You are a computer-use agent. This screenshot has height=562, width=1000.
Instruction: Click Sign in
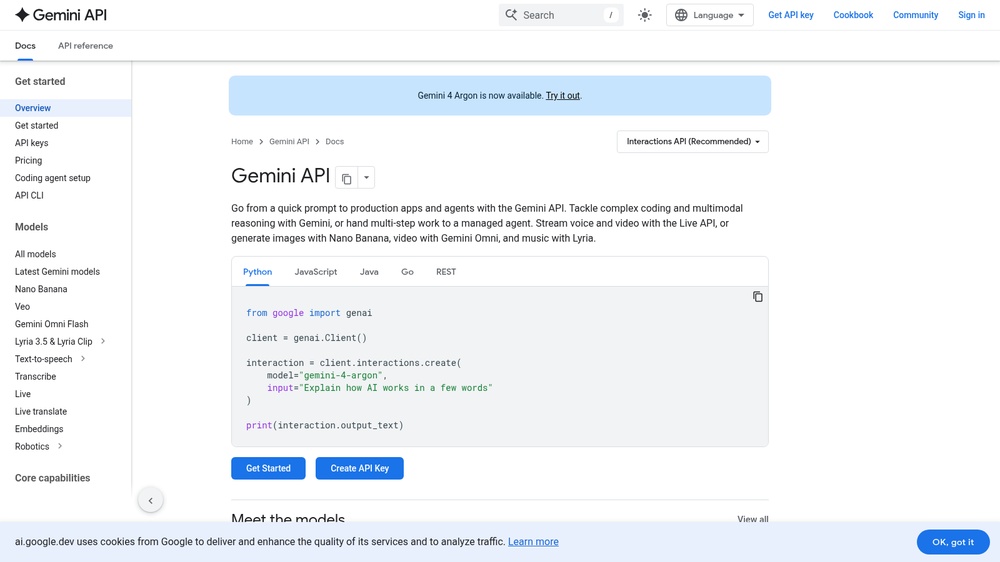pos(971,15)
